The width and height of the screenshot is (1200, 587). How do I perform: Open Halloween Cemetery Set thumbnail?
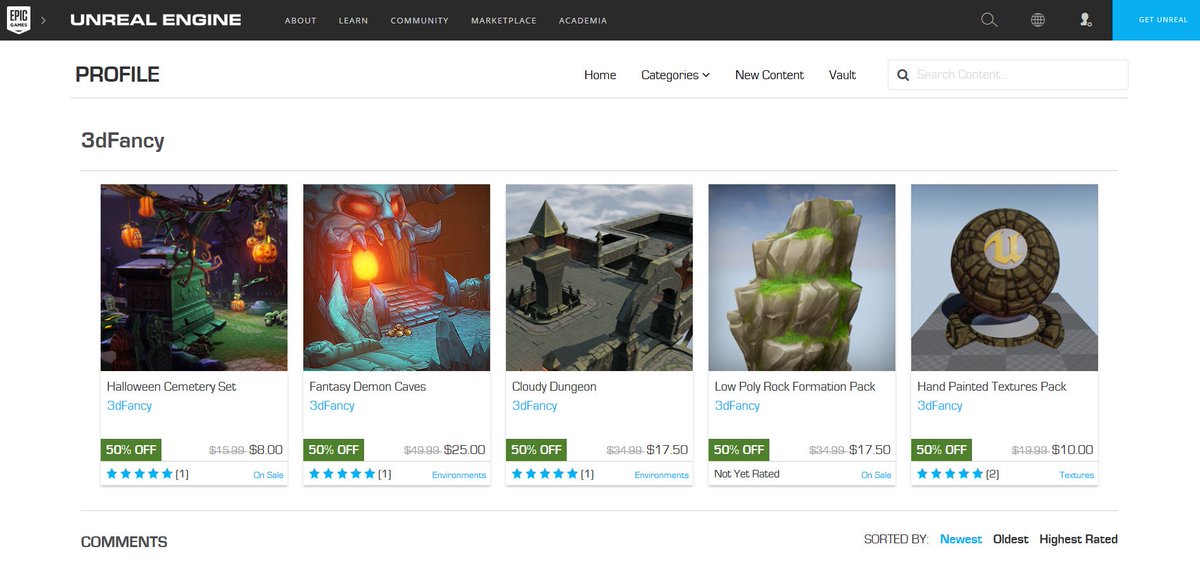tap(194, 277)
